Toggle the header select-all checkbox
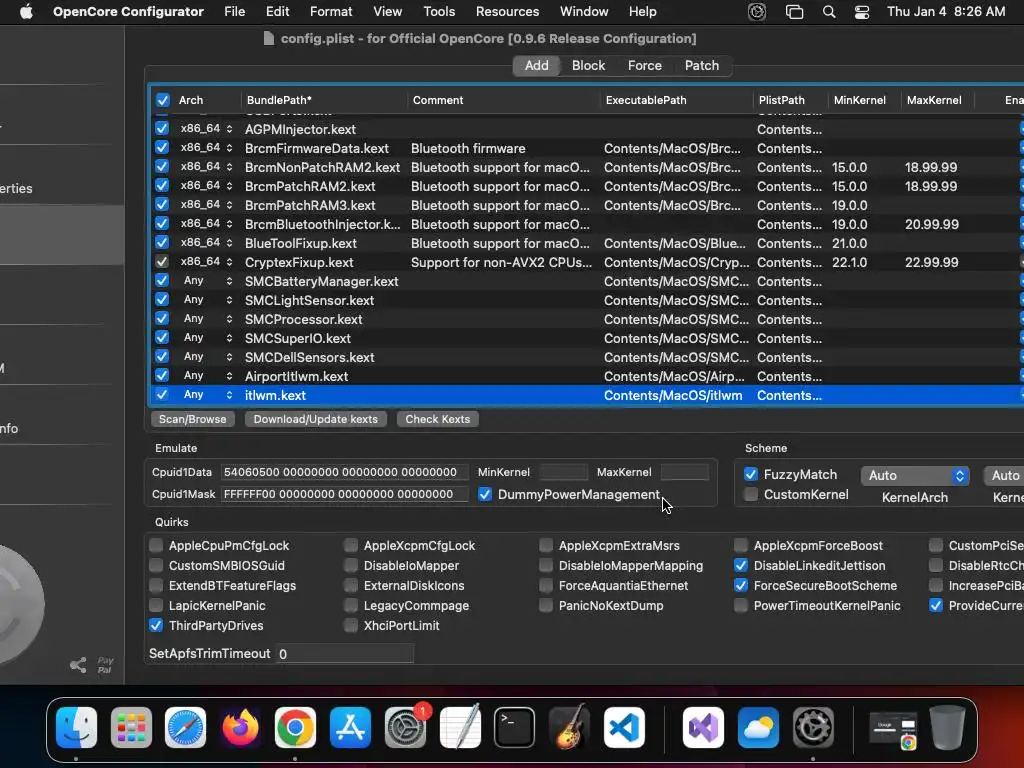This screenshot has width=1024, height=768. coord(163,100)
